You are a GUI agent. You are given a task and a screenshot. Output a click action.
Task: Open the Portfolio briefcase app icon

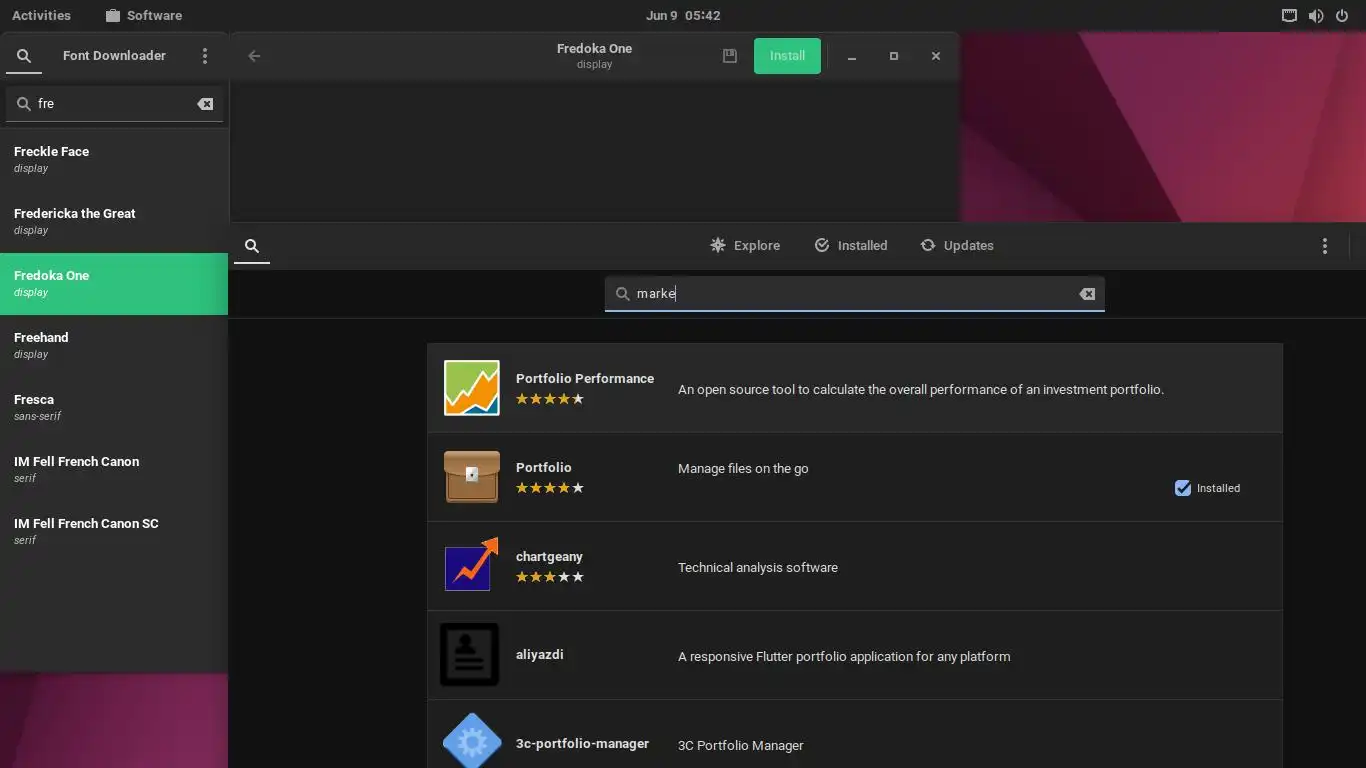[472, 477]
